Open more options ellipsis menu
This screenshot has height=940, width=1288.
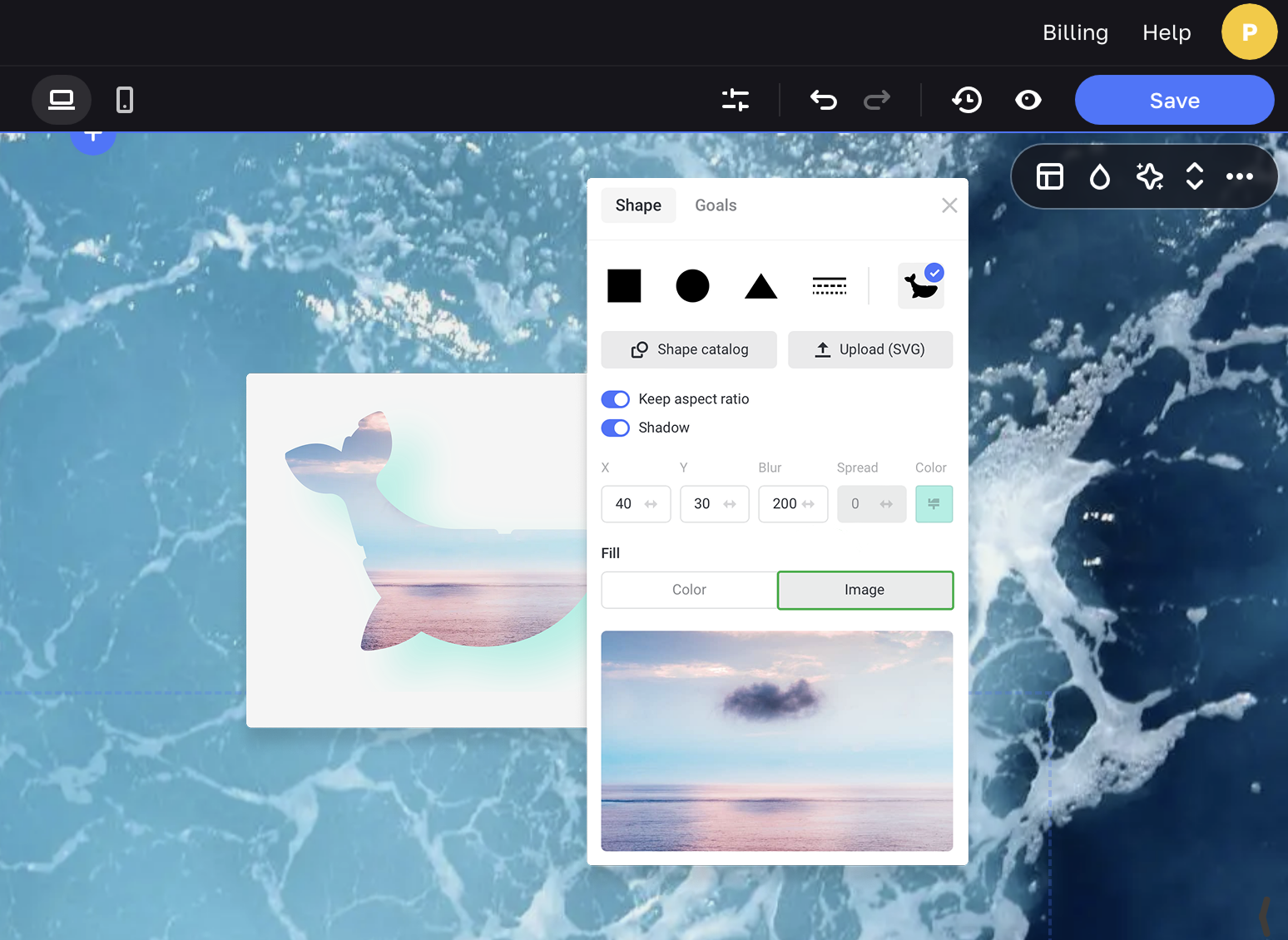point(1239,176)
